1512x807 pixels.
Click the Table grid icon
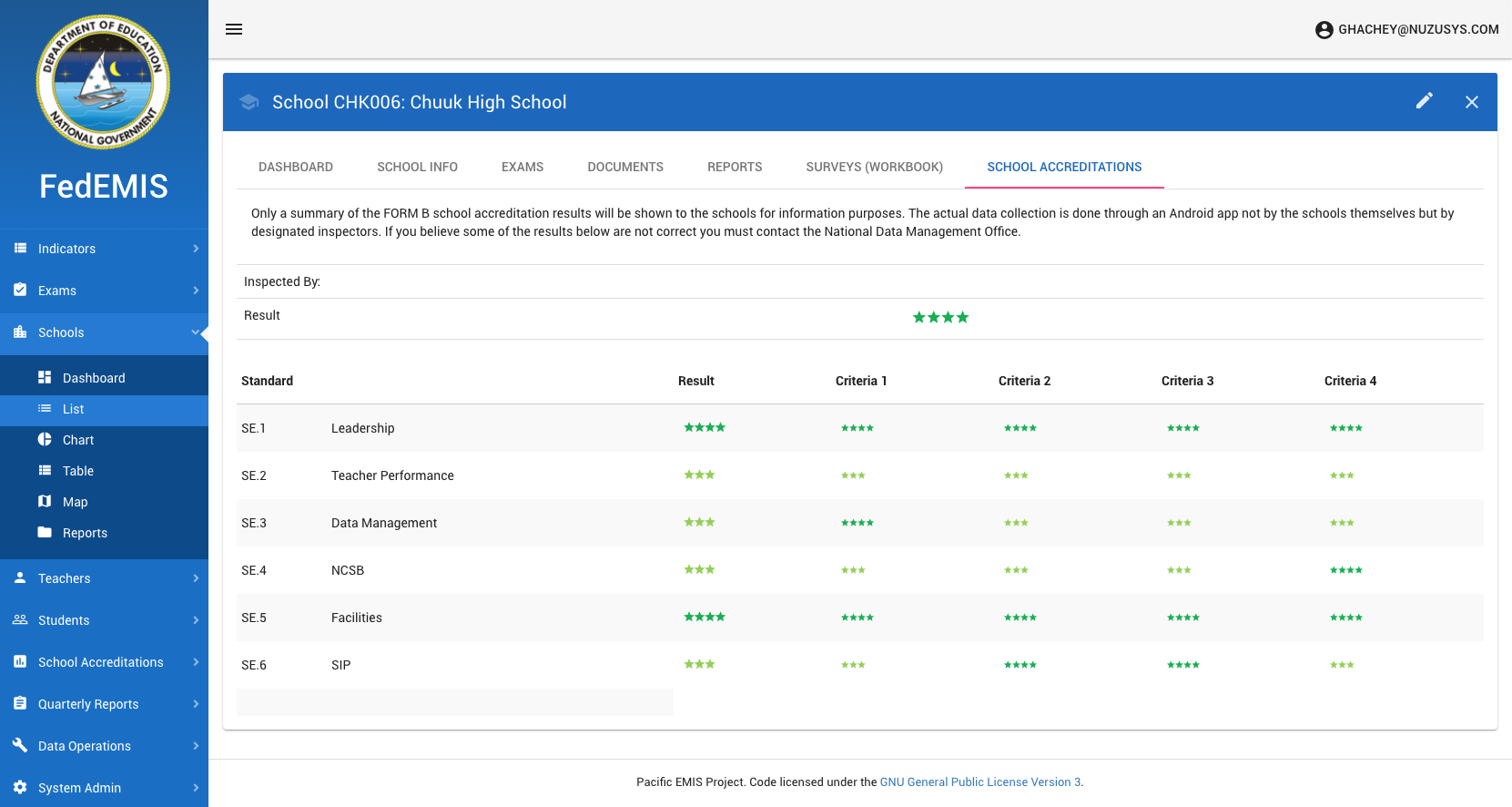pos(45,471)
